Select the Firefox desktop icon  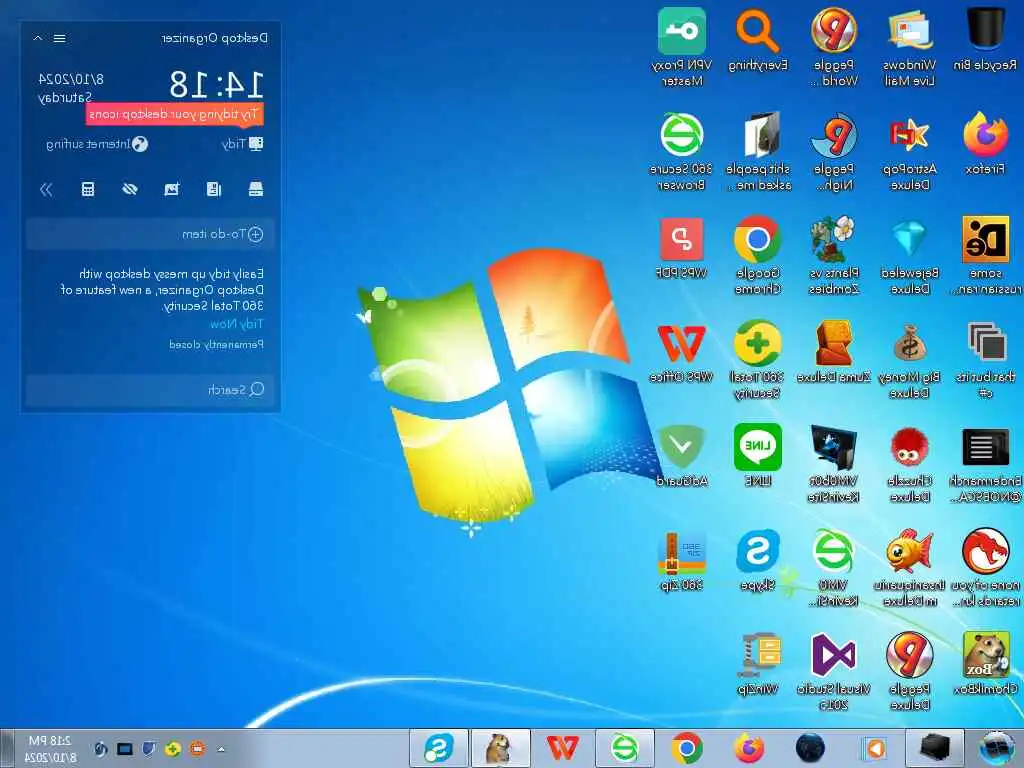pyautogui.click(x=985, y=144)
